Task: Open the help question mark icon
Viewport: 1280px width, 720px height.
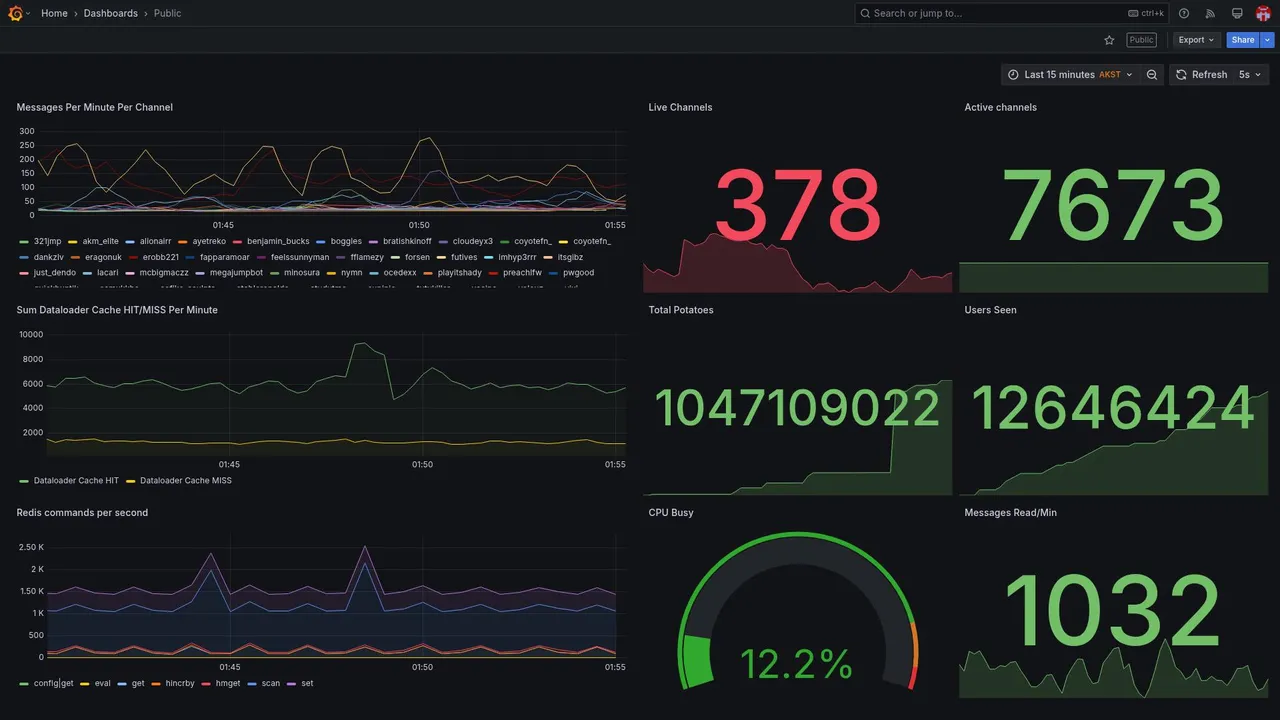Action: point(1184,13)
